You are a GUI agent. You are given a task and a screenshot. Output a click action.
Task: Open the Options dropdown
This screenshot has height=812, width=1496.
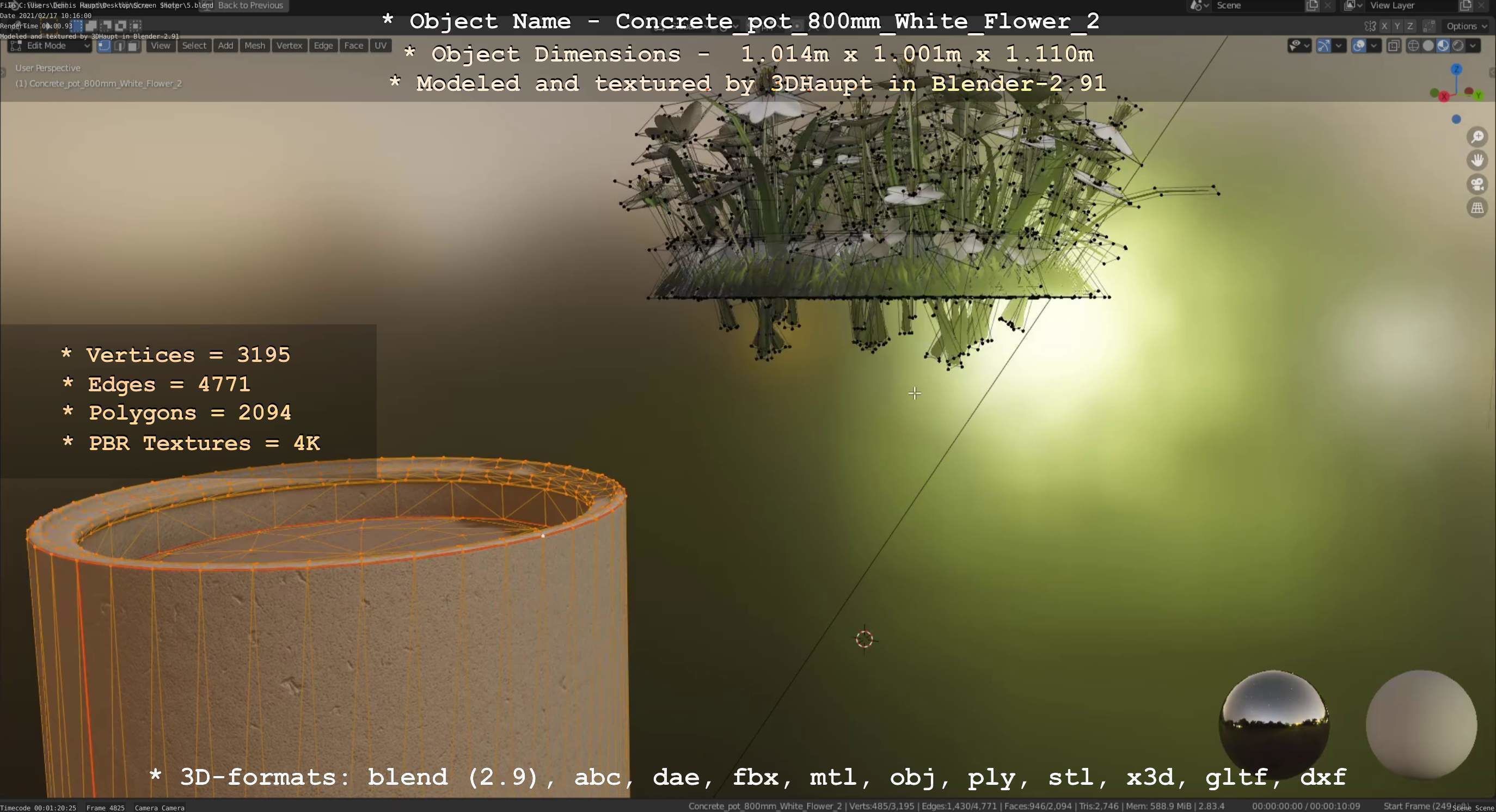[x=1466, y=26]
